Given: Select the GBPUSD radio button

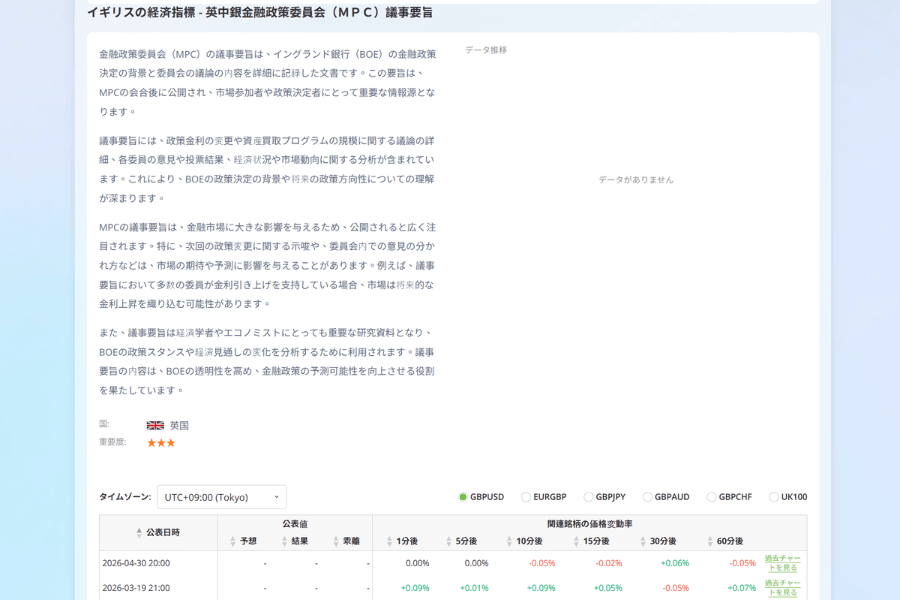Looking at the screenshot, I should tap(463, 497).
